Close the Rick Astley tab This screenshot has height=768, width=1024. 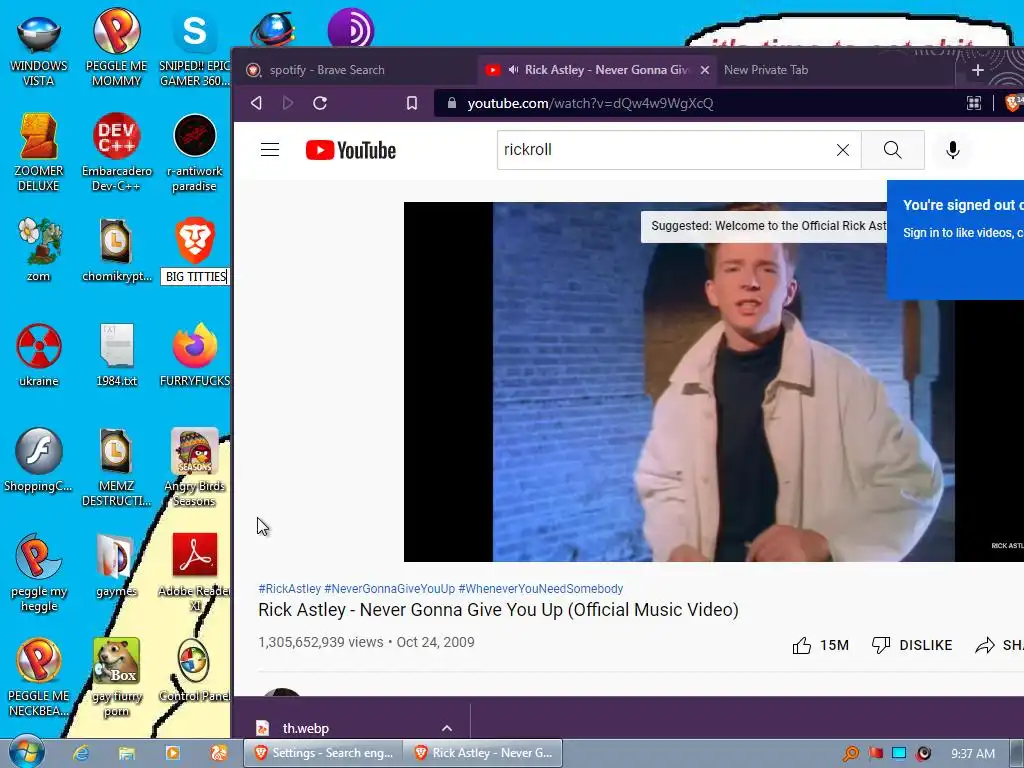[705, 70]
